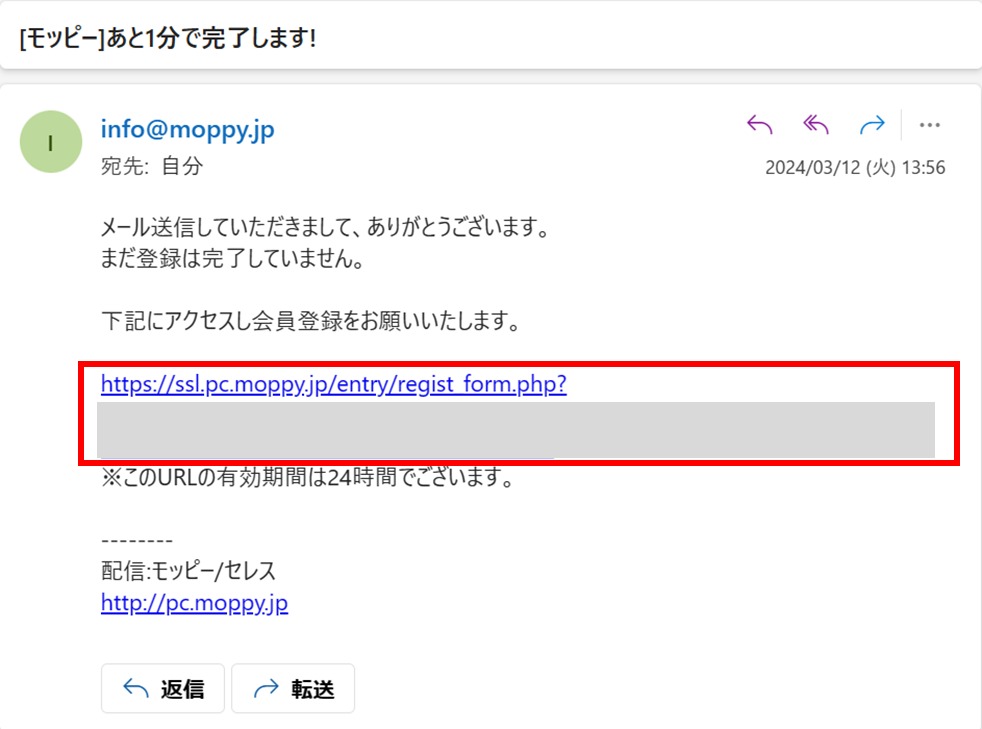Click the line 下記にアクセスし会員登録をお願いいたします

coord(311,321)
